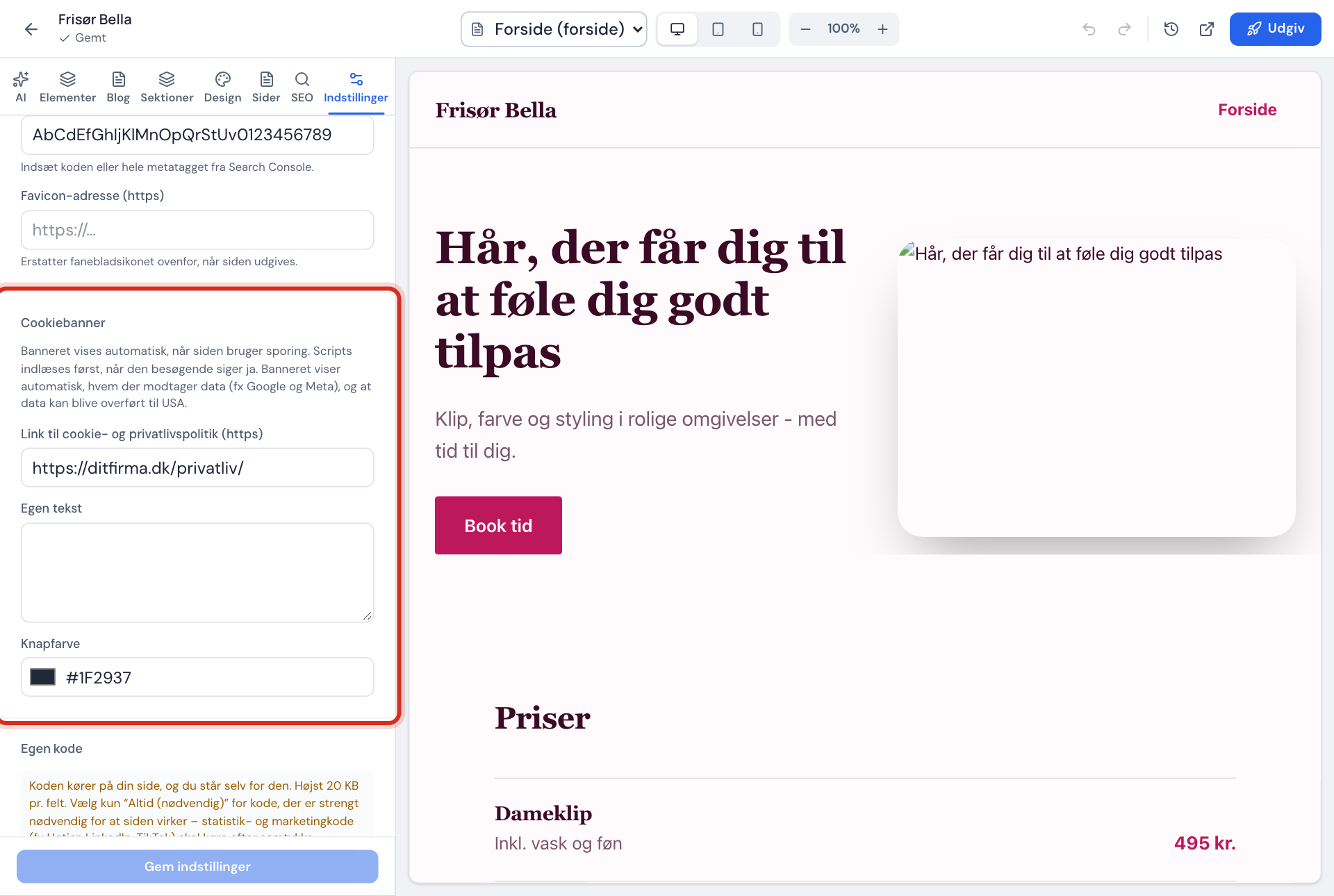The width and height of the screenshot is (1334, 896).
Task: Click the Egen kode section heading
Action: coord(51,749)
